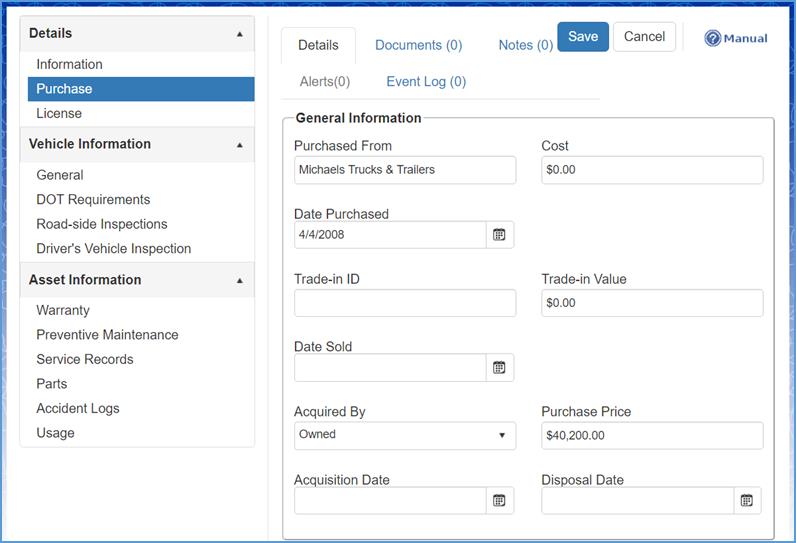Open the Alerts tab
796x543 pixels.
[325, 82]
